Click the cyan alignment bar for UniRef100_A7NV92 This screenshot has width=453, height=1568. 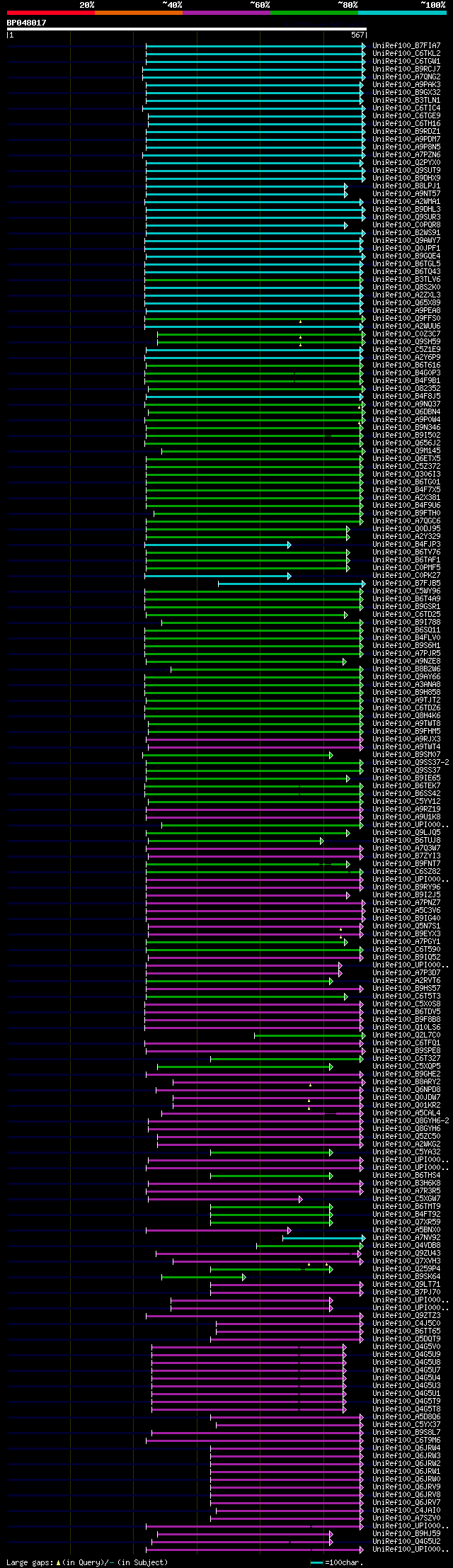coord(323,1237)
